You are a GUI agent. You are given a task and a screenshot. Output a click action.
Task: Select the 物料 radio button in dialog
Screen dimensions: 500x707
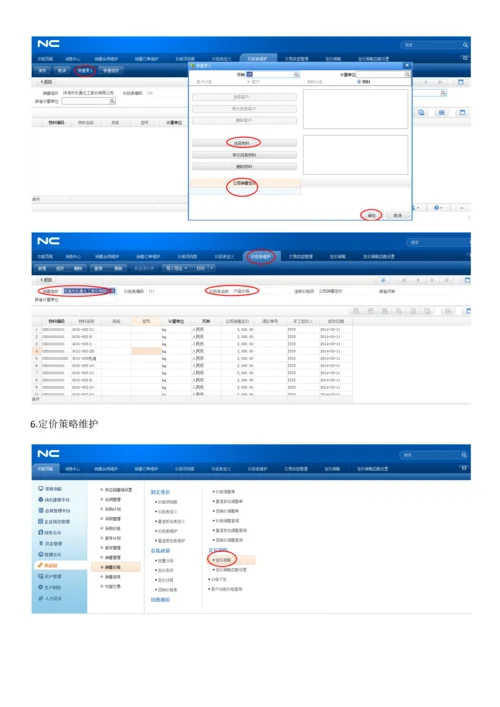coord(359,82)
